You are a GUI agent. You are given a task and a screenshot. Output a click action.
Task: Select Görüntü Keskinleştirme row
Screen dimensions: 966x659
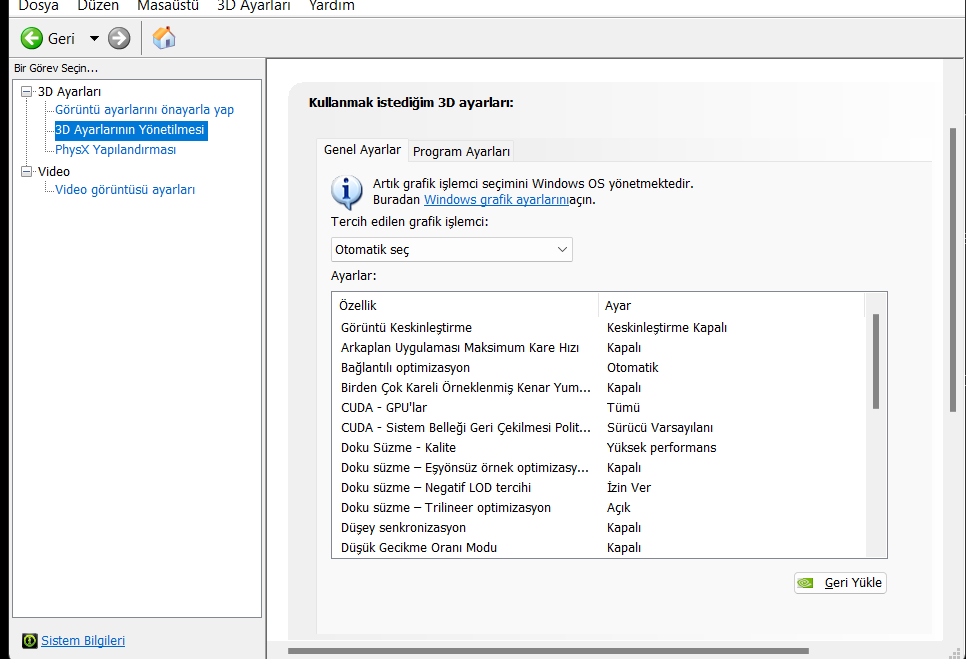click(x=599, y=328)
